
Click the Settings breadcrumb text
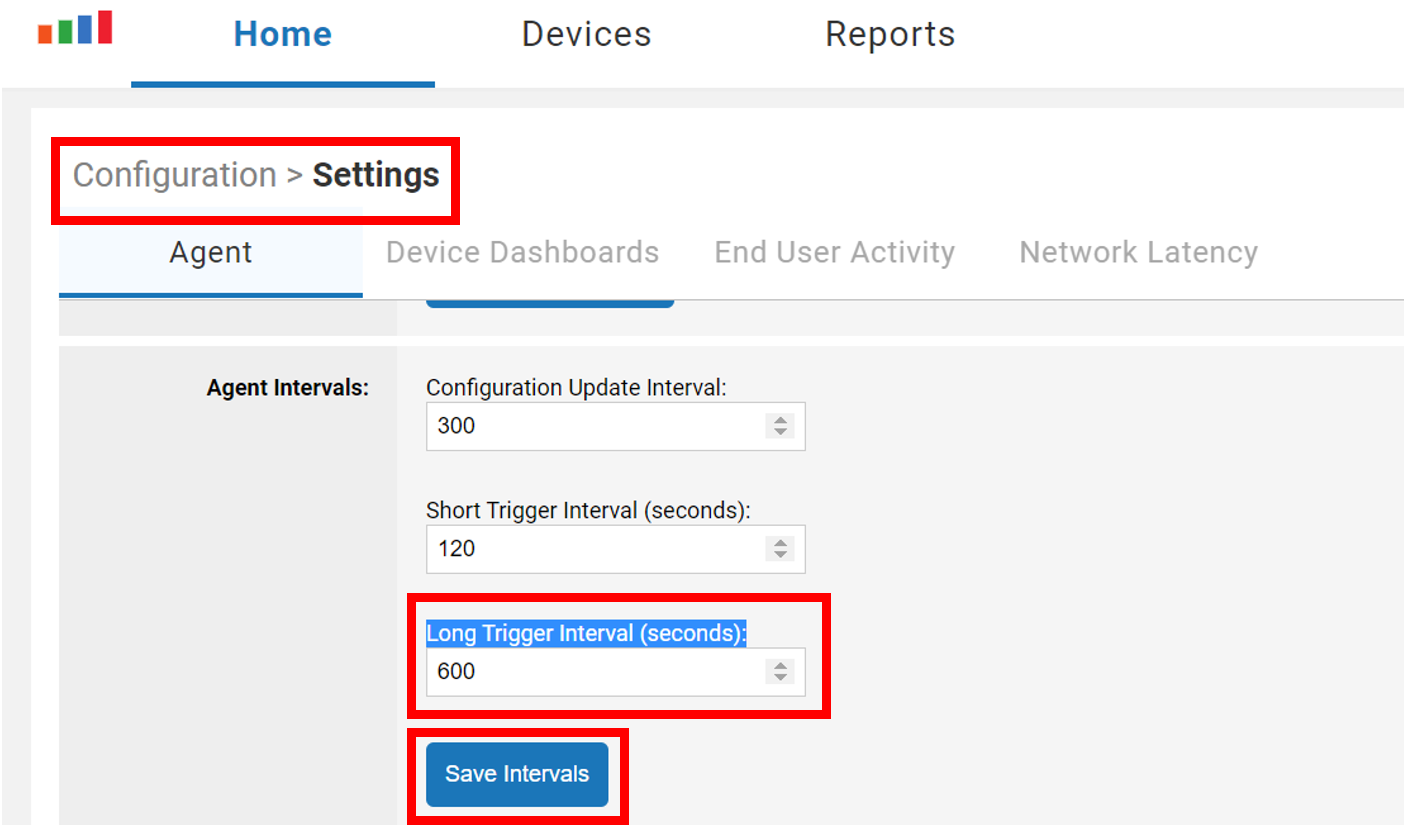pos(376,175)
